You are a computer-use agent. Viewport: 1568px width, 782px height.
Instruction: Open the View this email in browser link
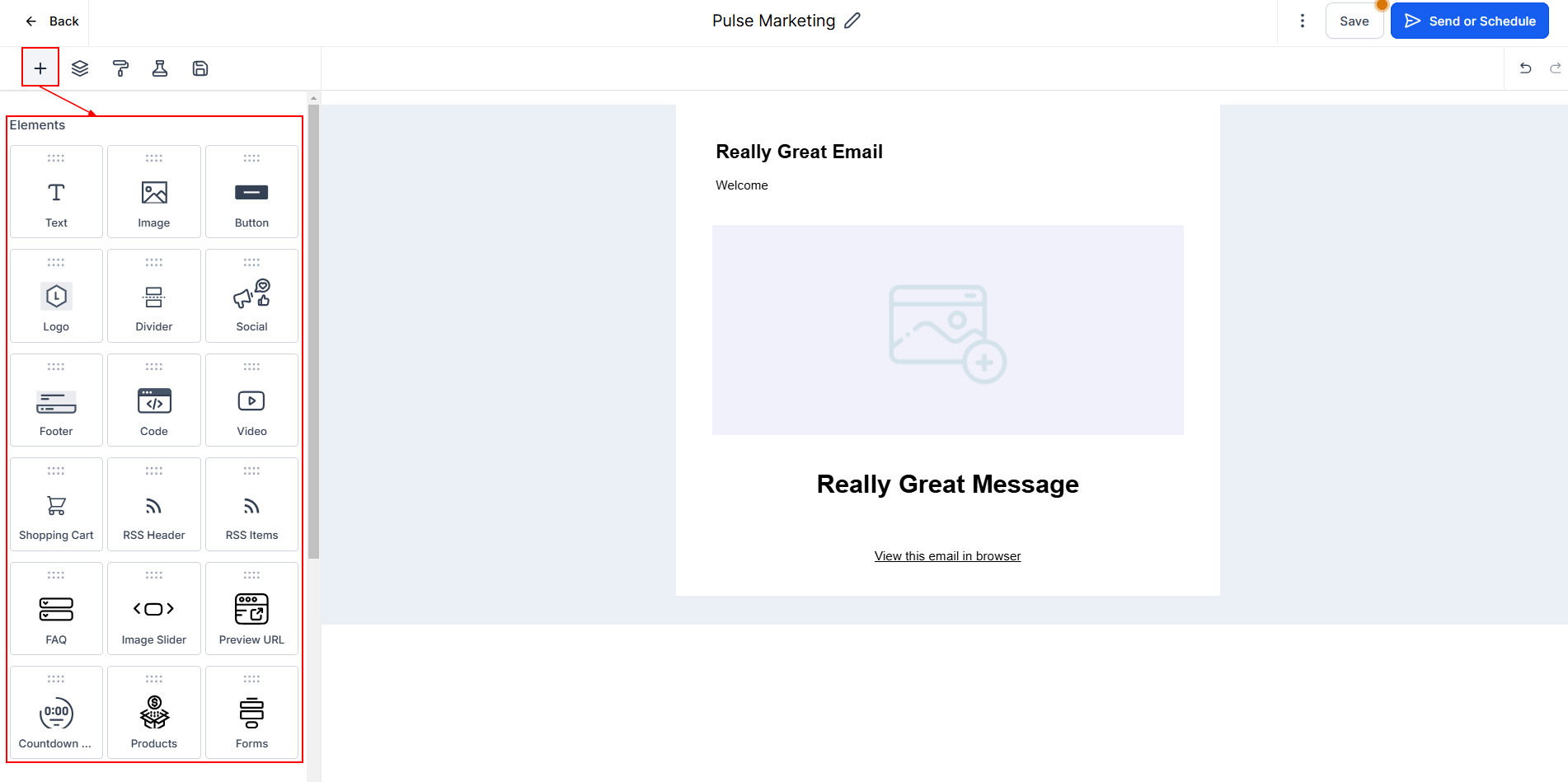click(947, 556)
